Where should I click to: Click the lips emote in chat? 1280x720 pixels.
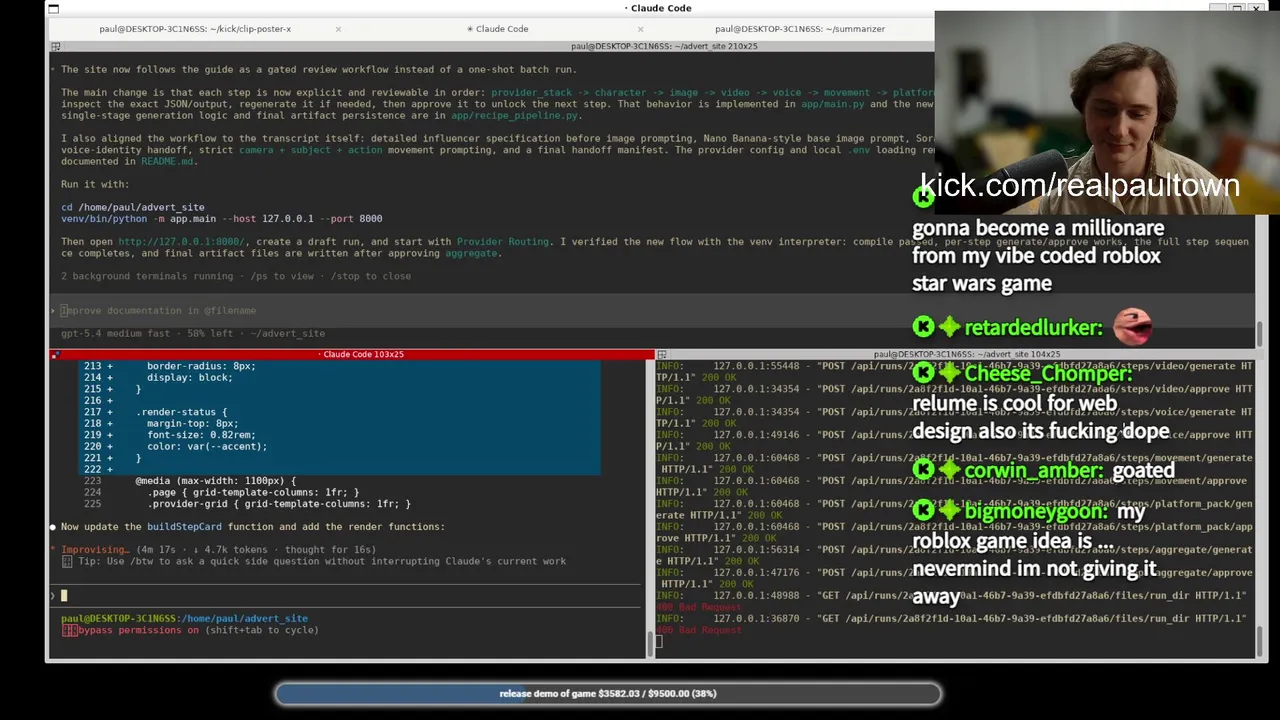(1132, 325)
